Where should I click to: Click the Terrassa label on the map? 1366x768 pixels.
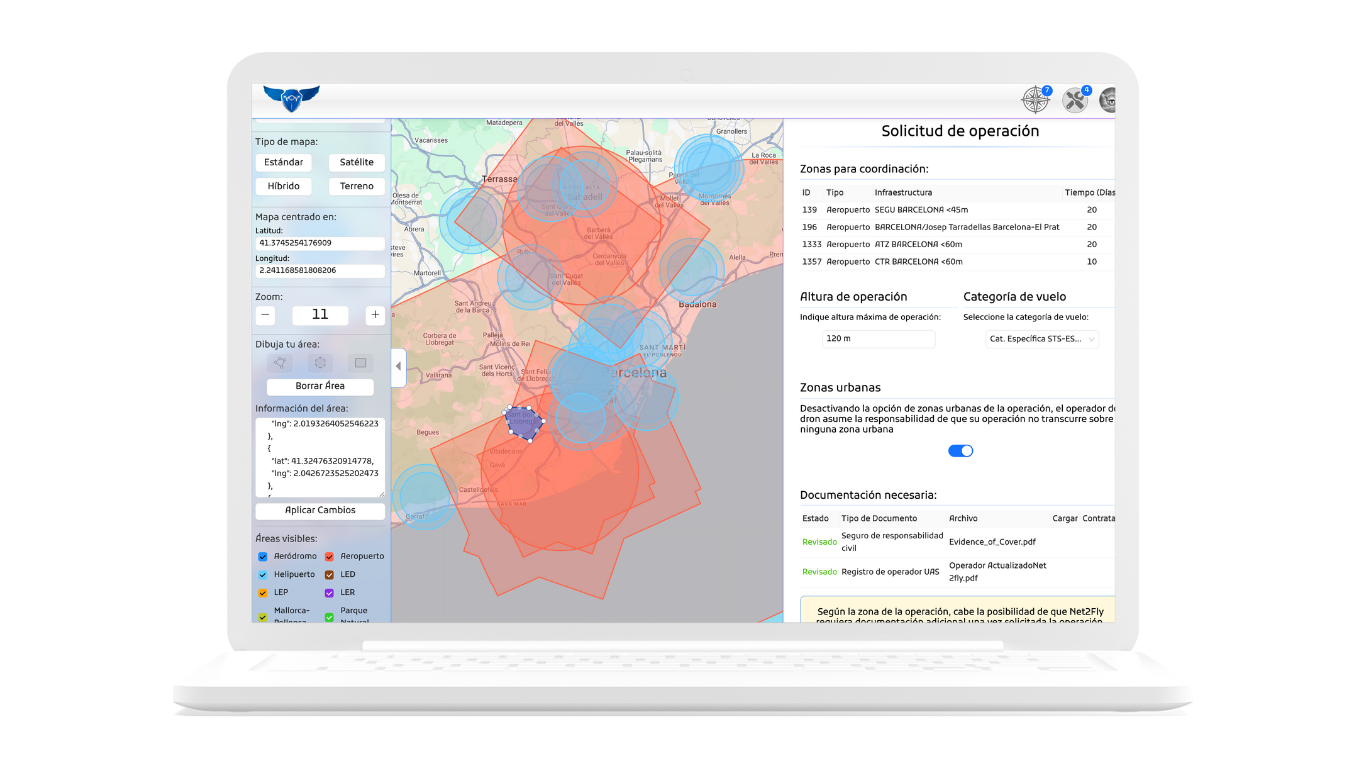[x=500, y=179]
